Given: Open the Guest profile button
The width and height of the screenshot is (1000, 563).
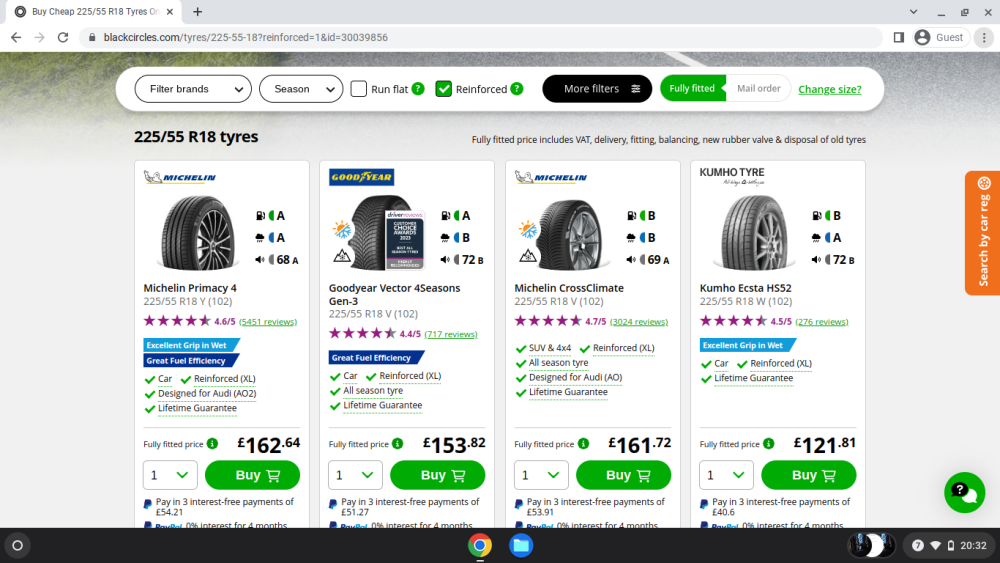Looking at the screenshot, I should (x=941, y=38).
